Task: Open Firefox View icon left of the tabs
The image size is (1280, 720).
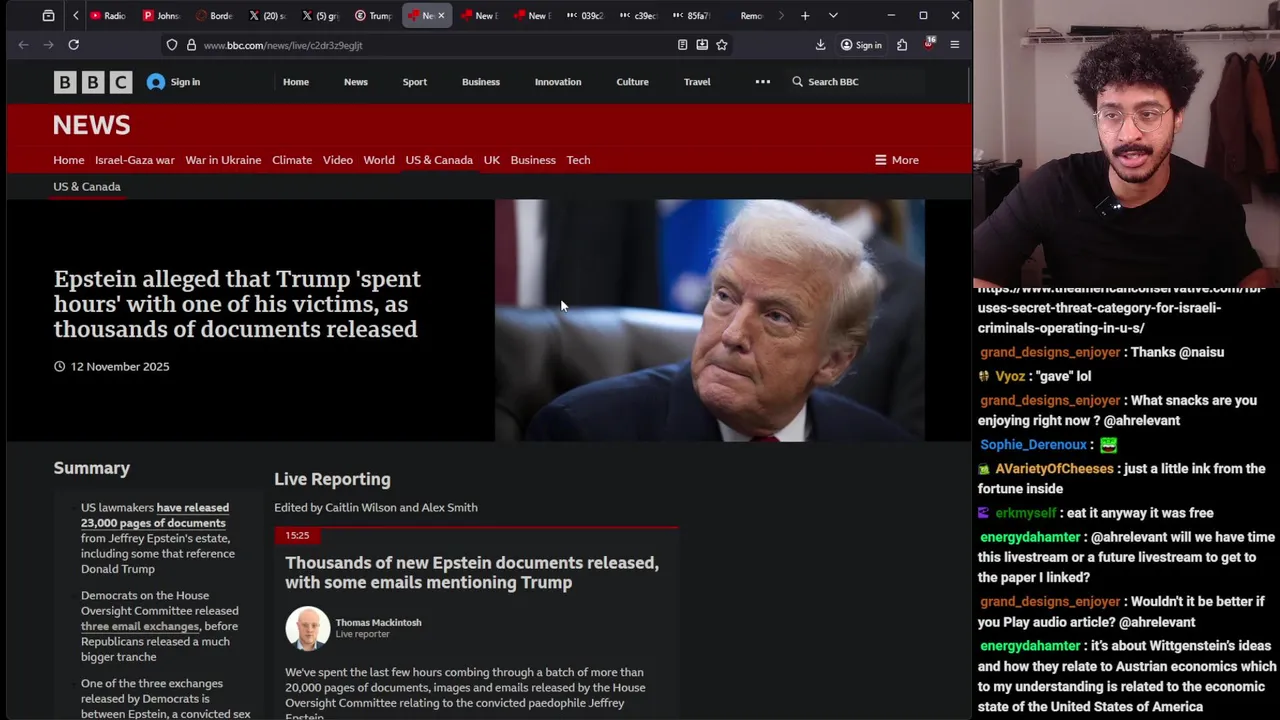Action: [x=48, y=16]
